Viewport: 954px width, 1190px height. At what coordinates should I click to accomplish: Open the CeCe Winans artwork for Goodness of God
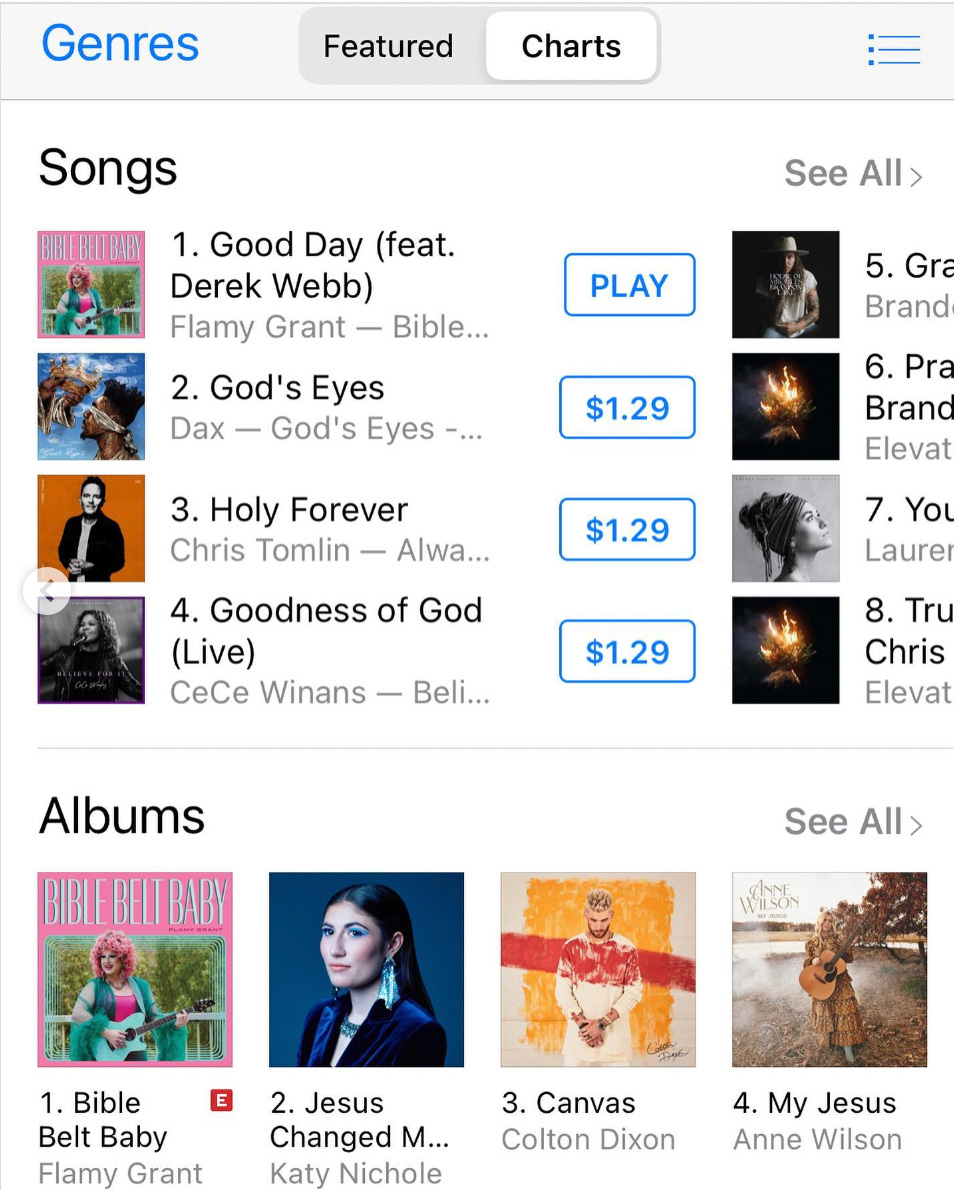(91, 650)
